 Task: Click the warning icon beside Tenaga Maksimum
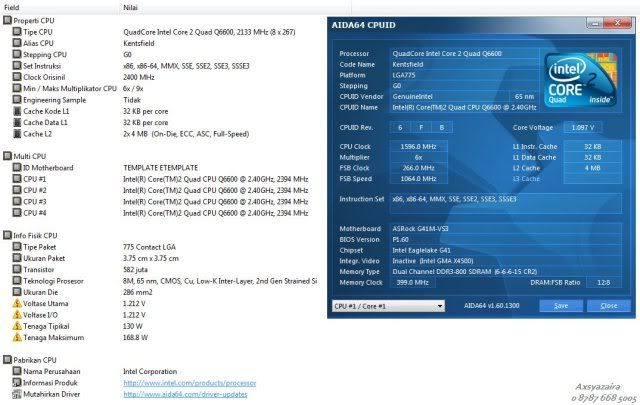click(x=17, y=337)
